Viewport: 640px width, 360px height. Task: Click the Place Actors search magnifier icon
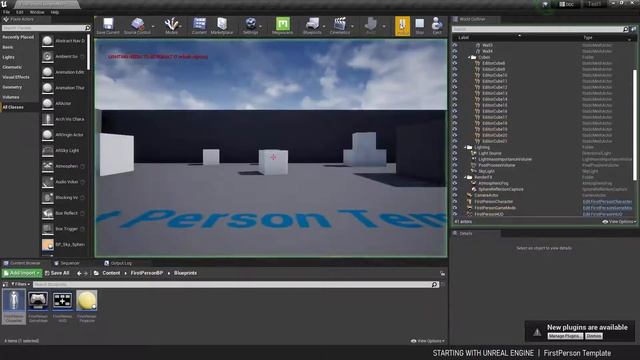coord(87,28)
